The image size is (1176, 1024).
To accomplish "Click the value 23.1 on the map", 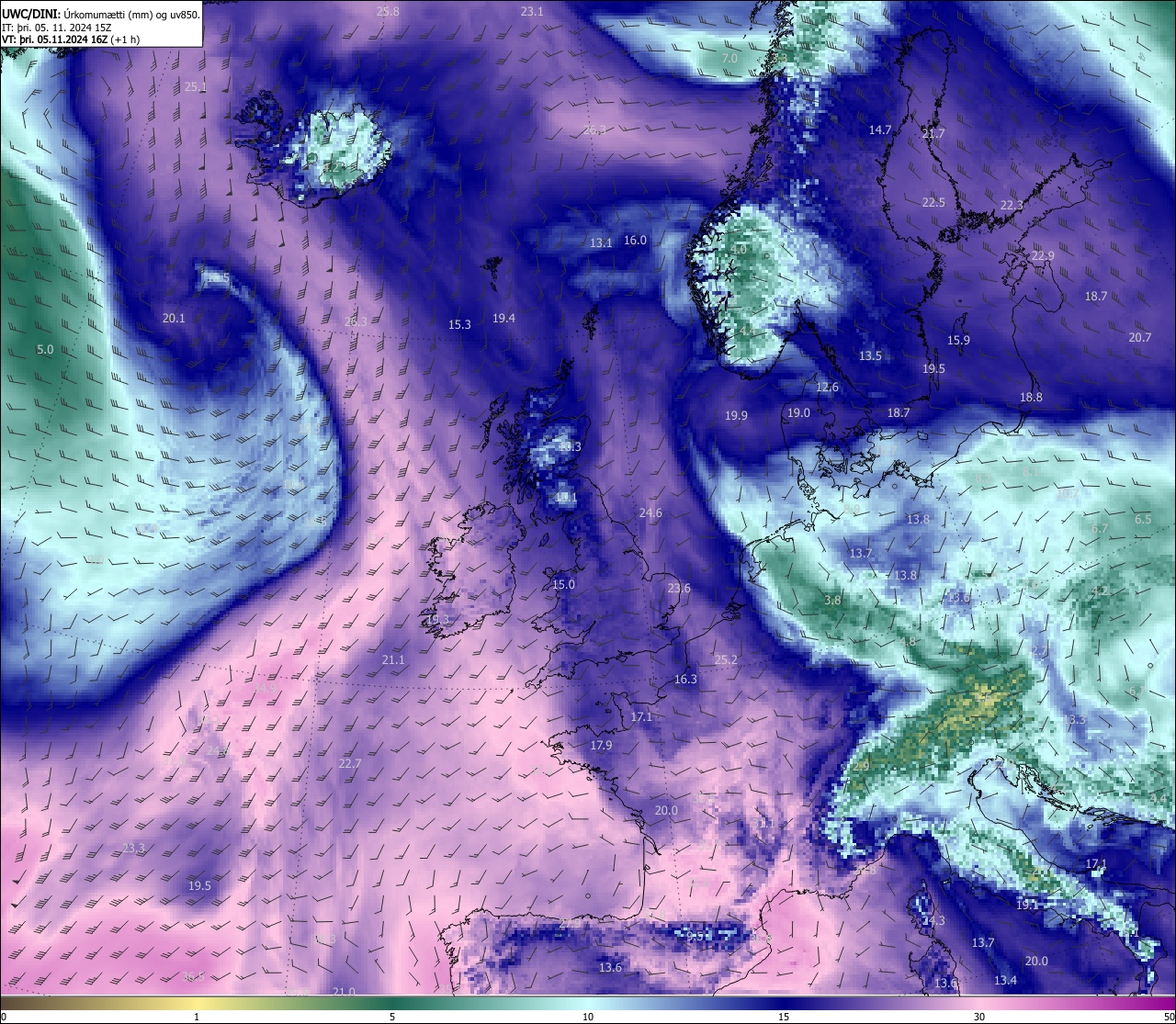I will click(532, 11).
